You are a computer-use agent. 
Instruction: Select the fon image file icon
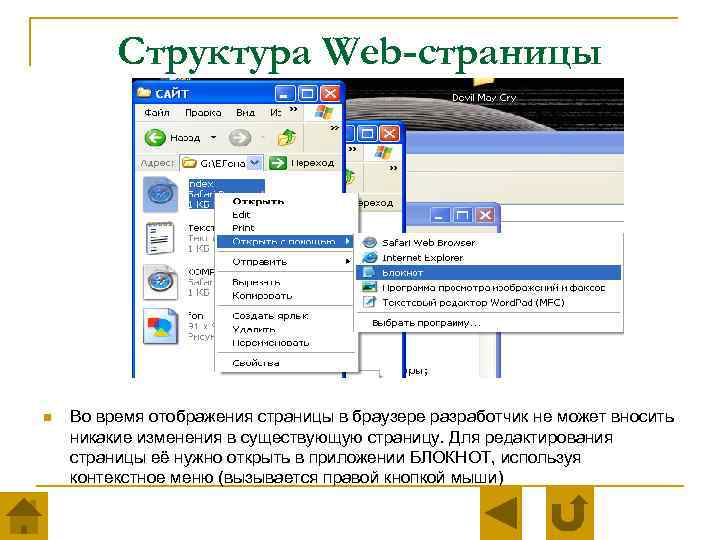click(x=160, y=326)
